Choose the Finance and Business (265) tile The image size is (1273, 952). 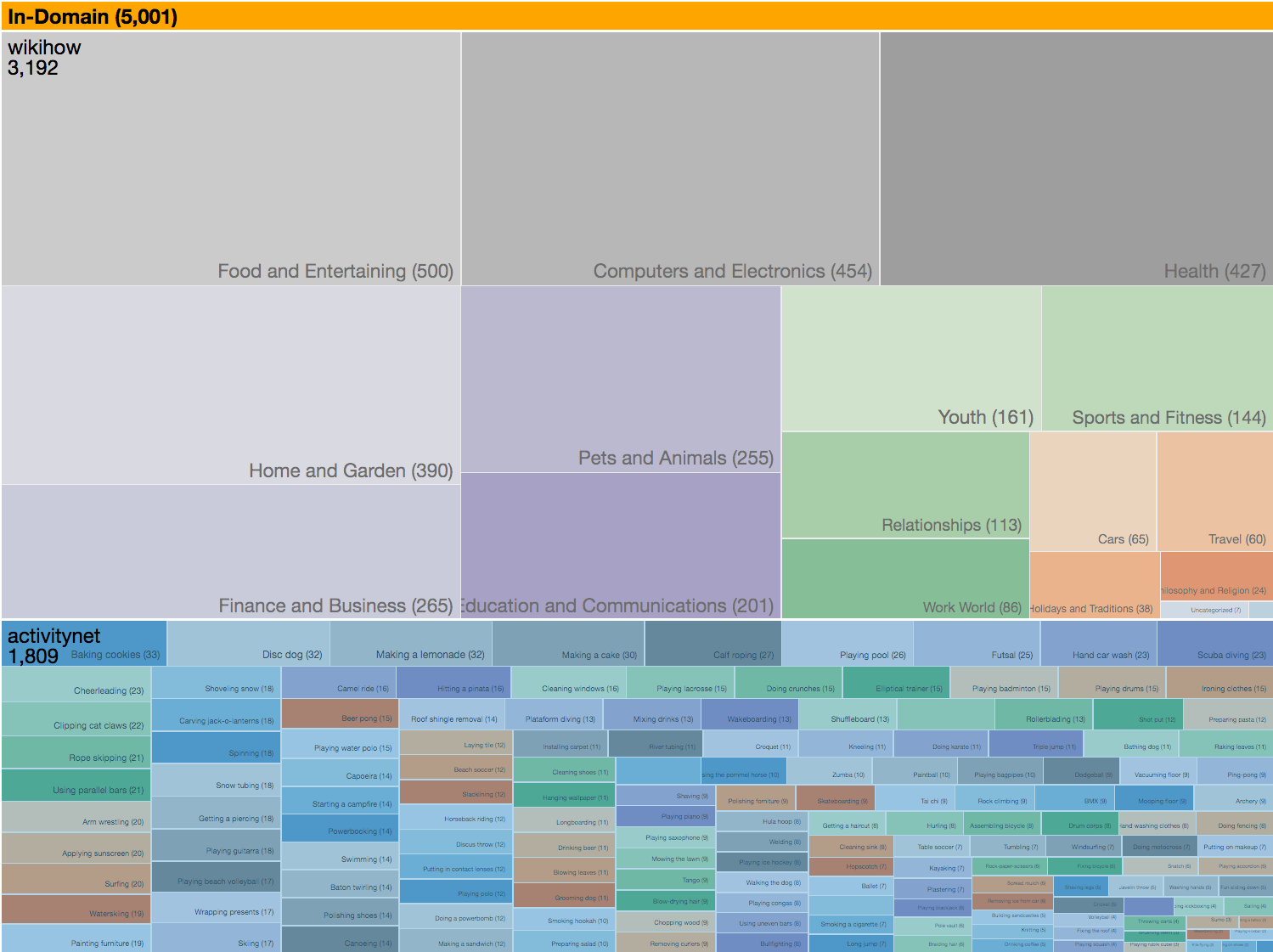(x=231, y=551)
